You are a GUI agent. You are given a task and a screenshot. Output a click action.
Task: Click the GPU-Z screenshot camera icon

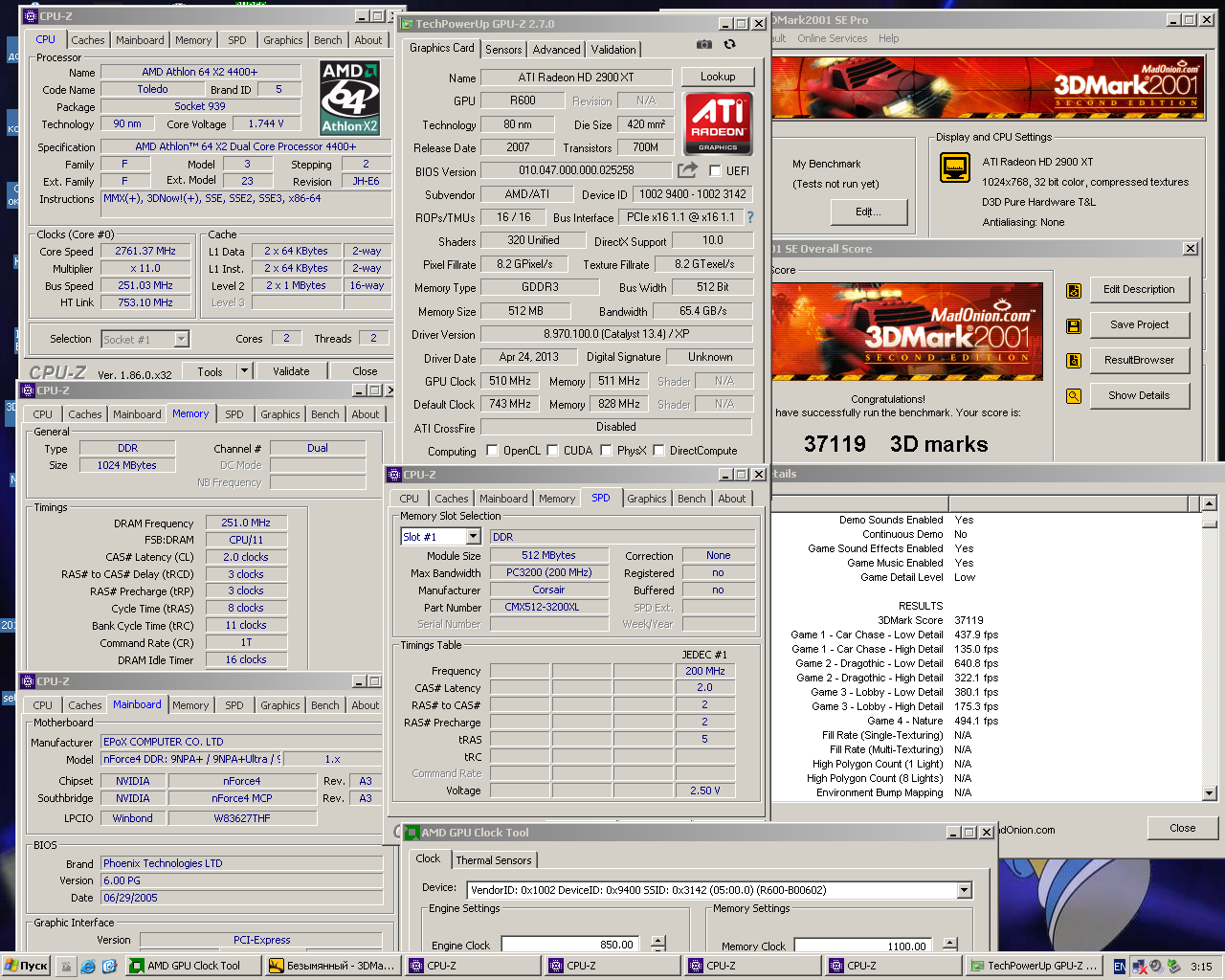tap(703, 44)
